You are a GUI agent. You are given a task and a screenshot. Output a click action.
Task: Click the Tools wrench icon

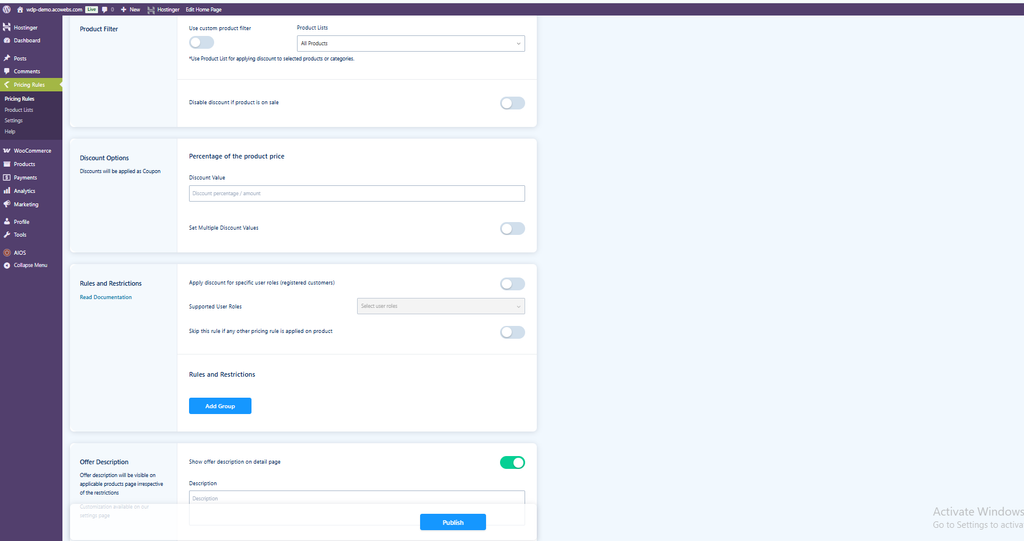coord(7,235)
